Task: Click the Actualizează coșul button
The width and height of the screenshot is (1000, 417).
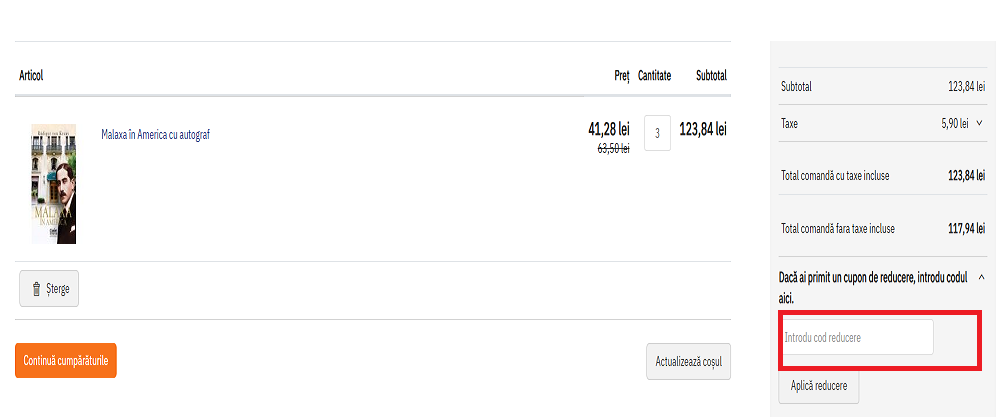Action: click(688, 361)
